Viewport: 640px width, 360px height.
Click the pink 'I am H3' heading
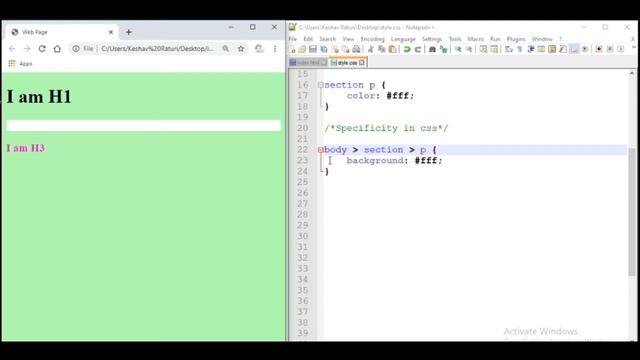[x=26, y=148]
